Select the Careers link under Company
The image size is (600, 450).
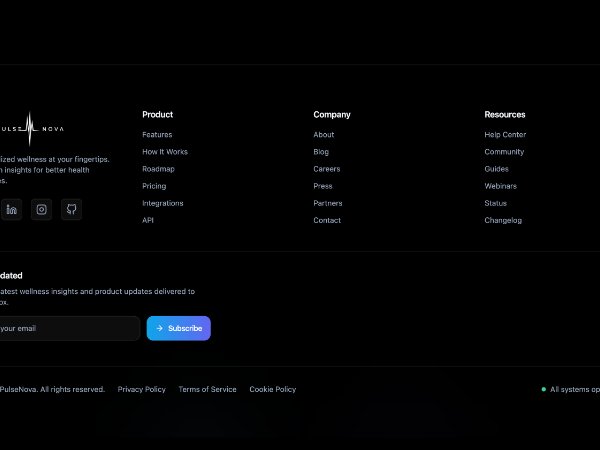327,169
